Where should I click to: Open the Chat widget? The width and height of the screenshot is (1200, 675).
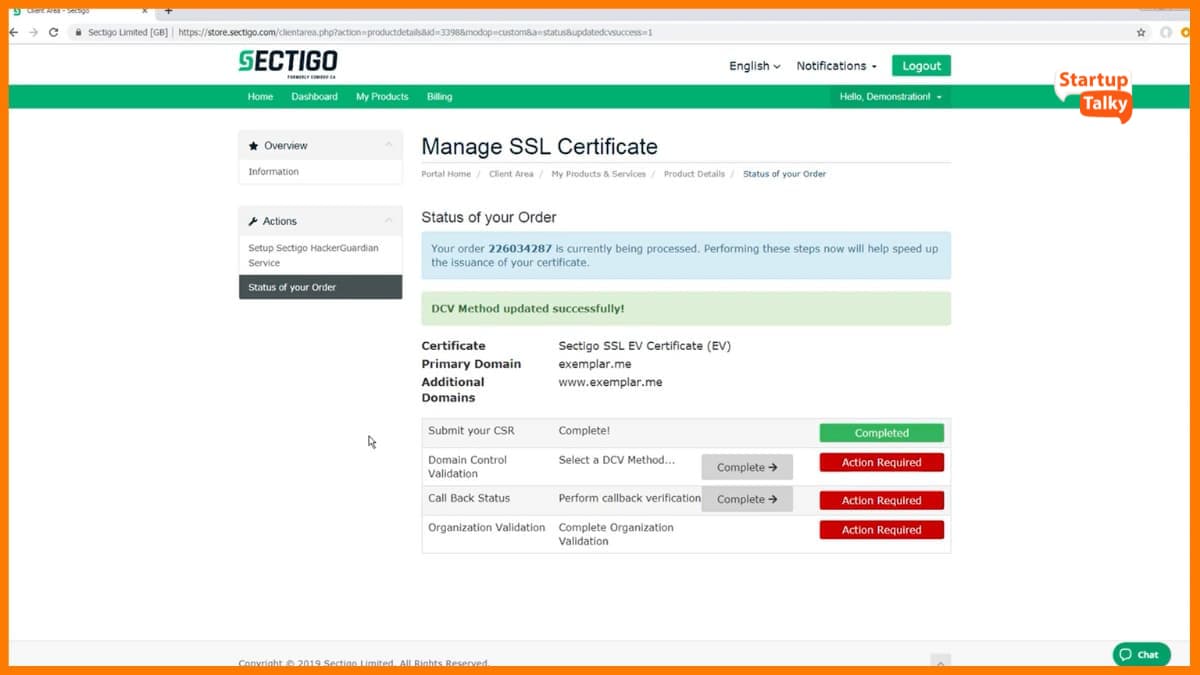tap(1141, 654)
